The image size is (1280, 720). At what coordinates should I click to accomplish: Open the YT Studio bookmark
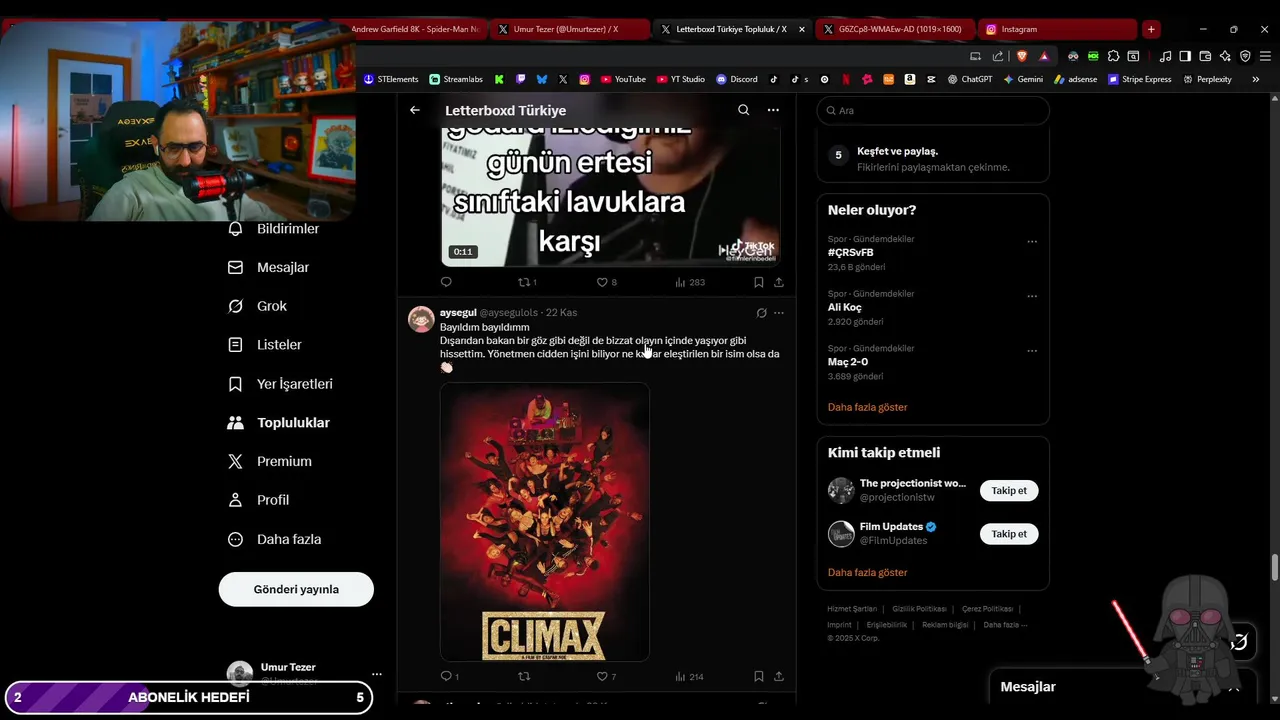pyautogui.click(x=681, y=79)
